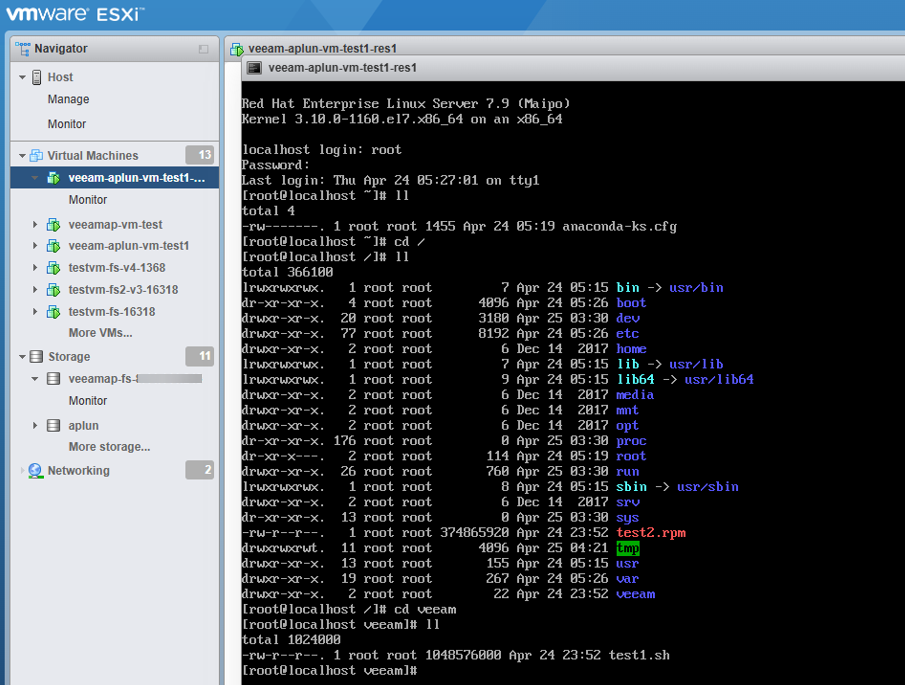
Task: Click the VM icon in veeam-aplun-vm-test1-res1 tab
Action: tap(237, 49)
